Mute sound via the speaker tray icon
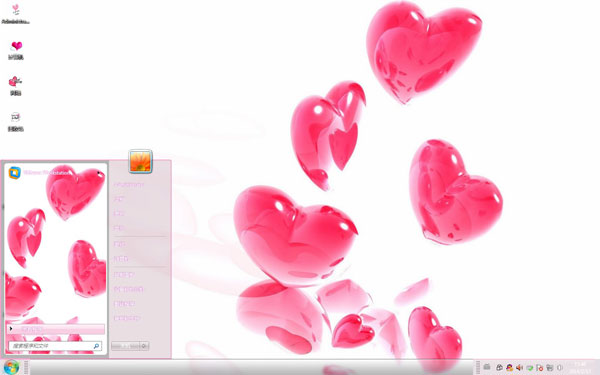The image size is (600, 375). tap(519, 368)
